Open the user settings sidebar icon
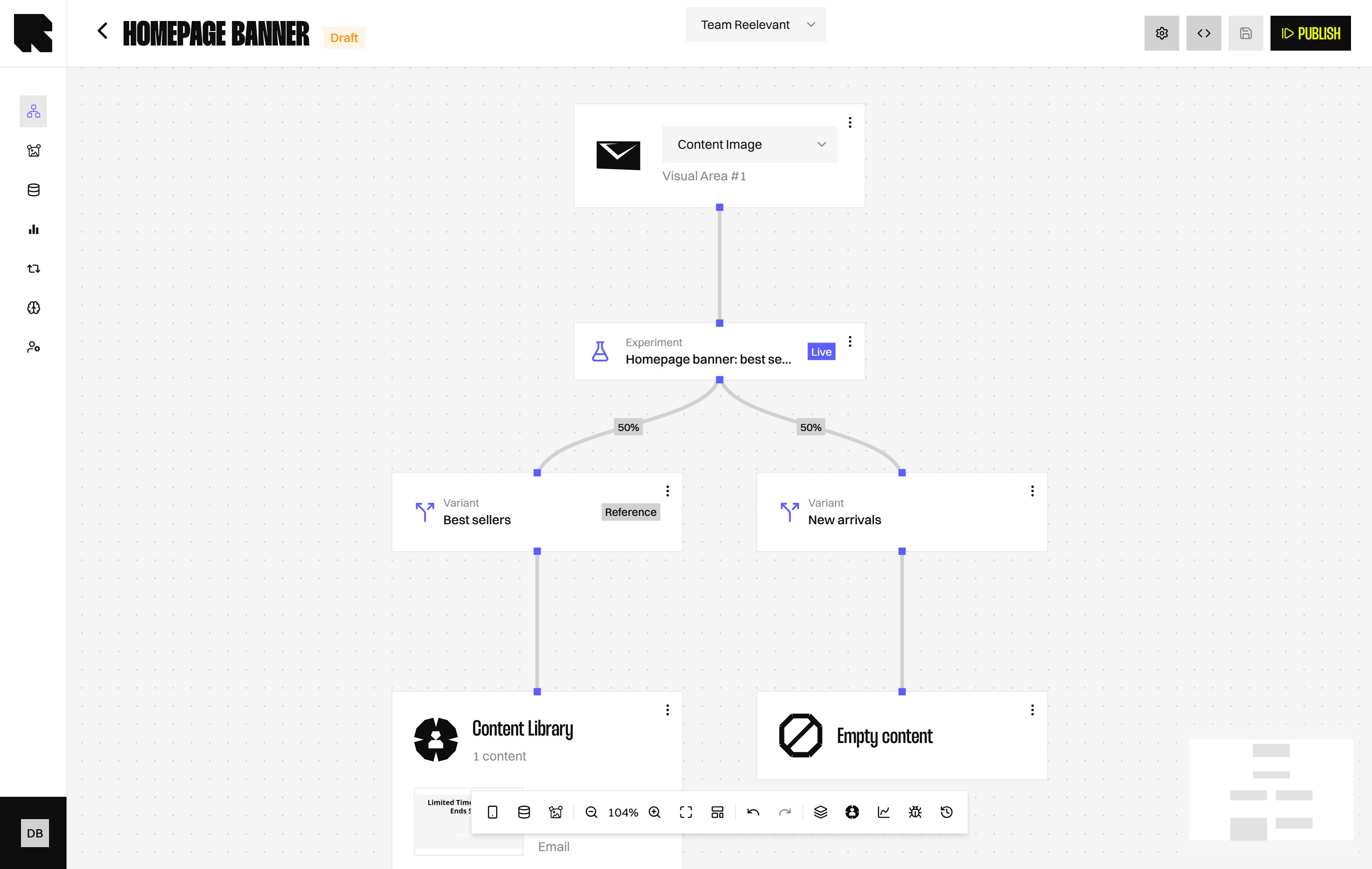1372x869 pixels. click(x=34, y=347)
